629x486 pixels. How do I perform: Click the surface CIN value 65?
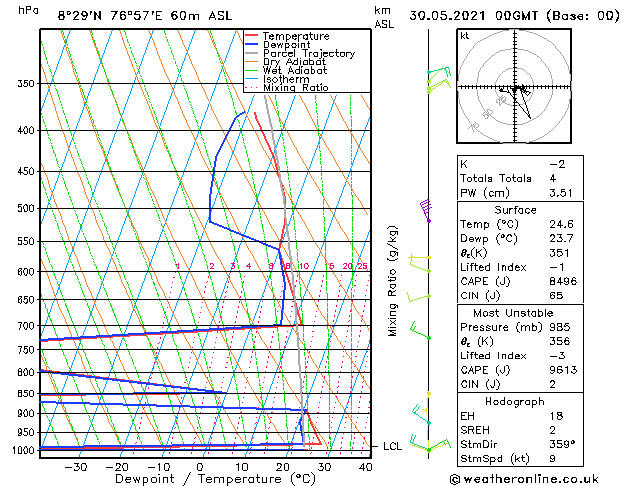point(556,296)
